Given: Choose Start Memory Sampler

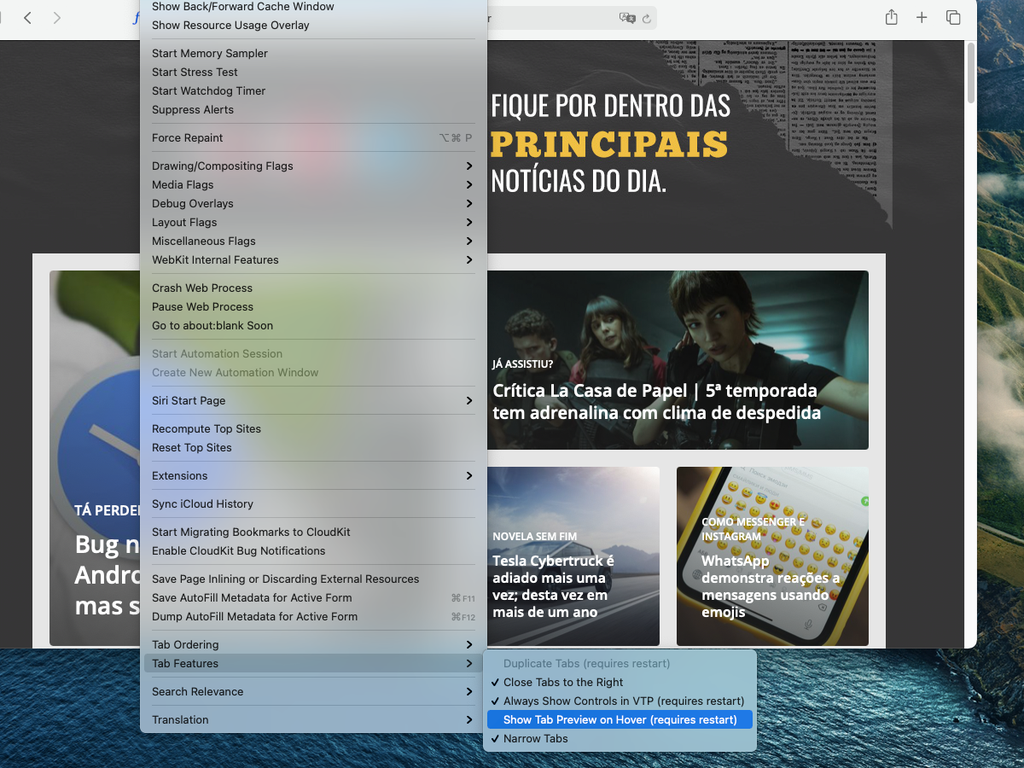Looking at the screenshot, I should point(313,54).
